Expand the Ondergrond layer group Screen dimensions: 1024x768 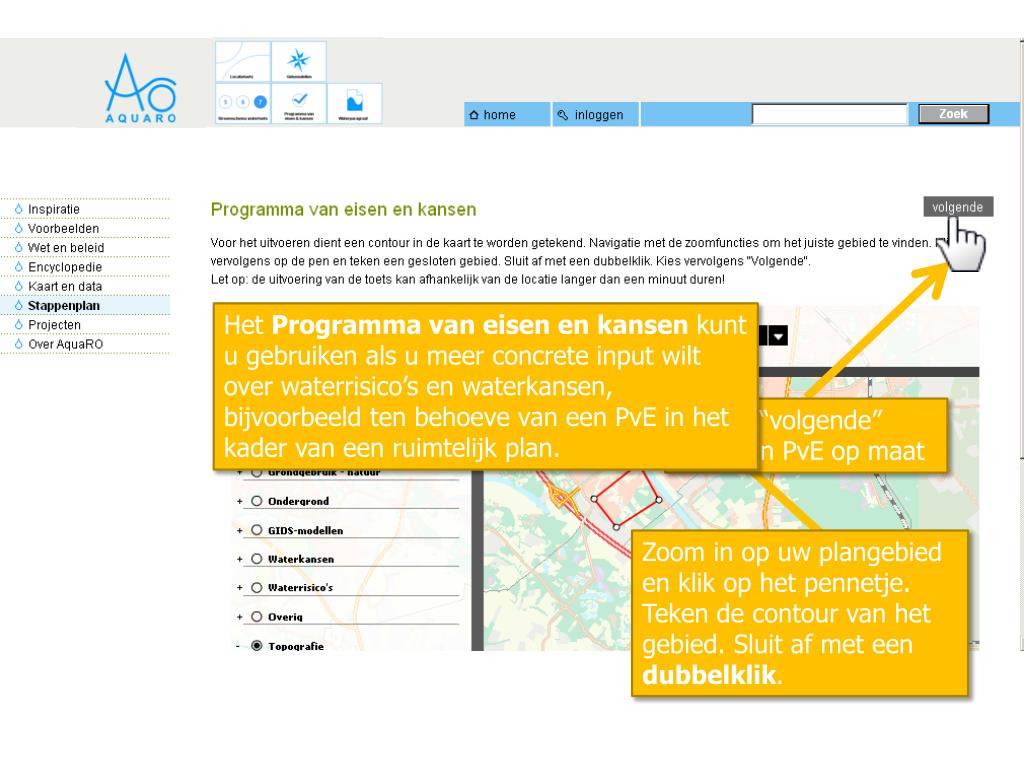click(x=240, y=502)
